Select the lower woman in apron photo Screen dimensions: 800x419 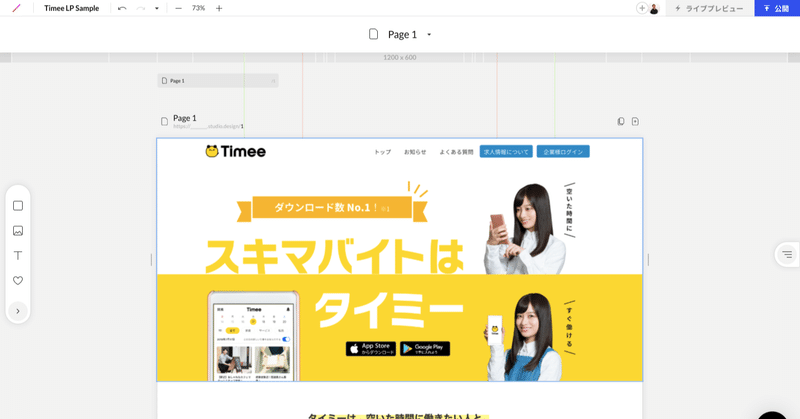[x=524, y=337]
